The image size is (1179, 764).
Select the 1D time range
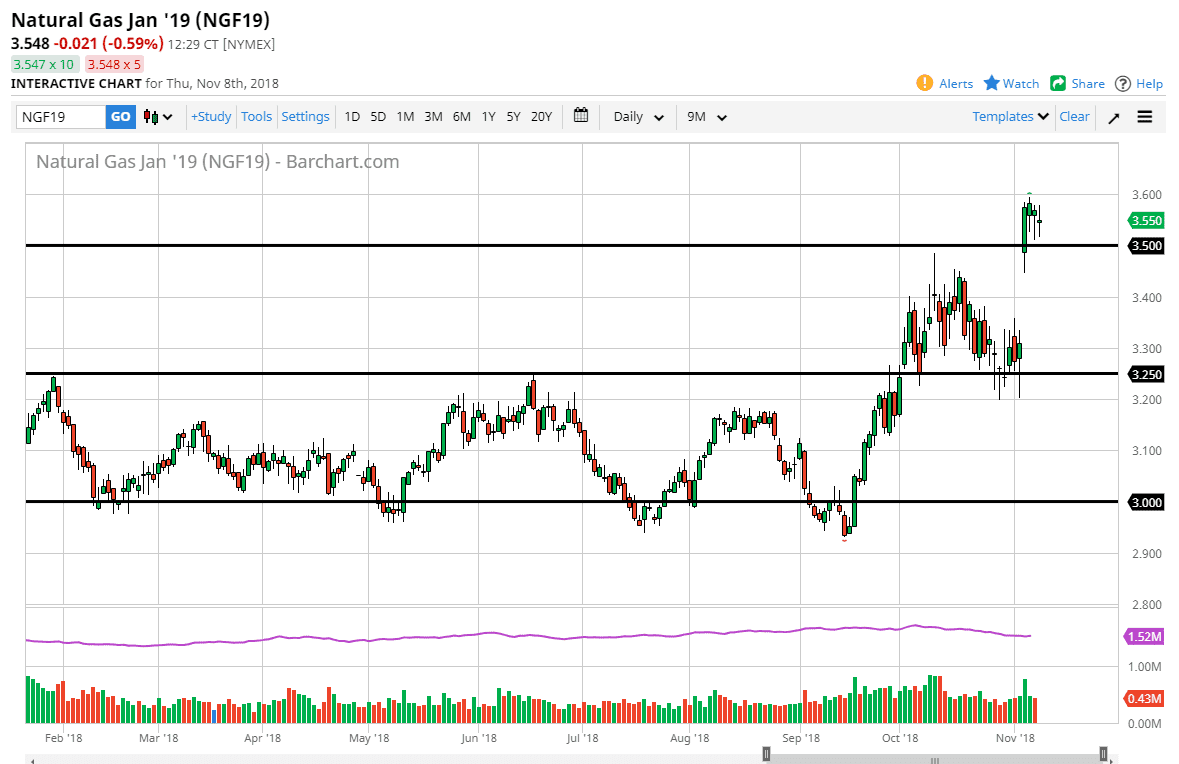coord(352,117)
